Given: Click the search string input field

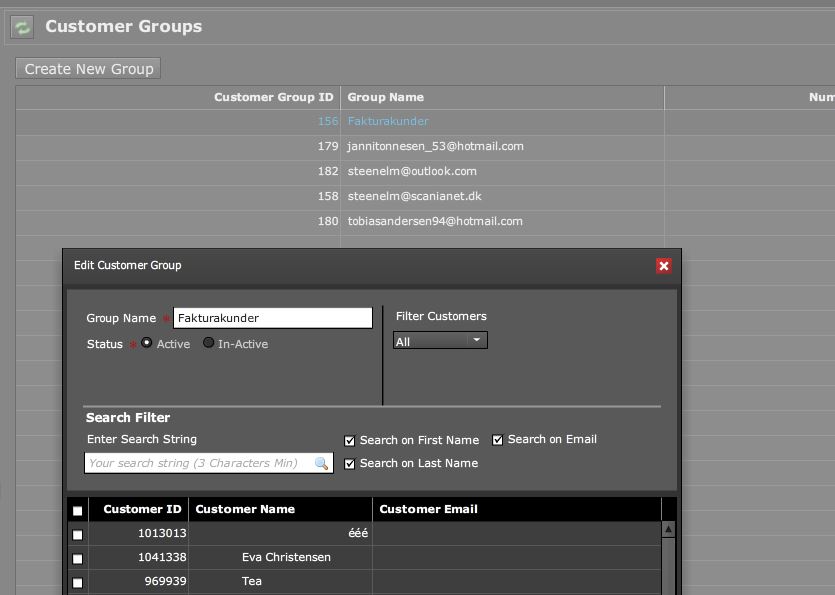Looking at the screenshot, I should click(209, 463).
